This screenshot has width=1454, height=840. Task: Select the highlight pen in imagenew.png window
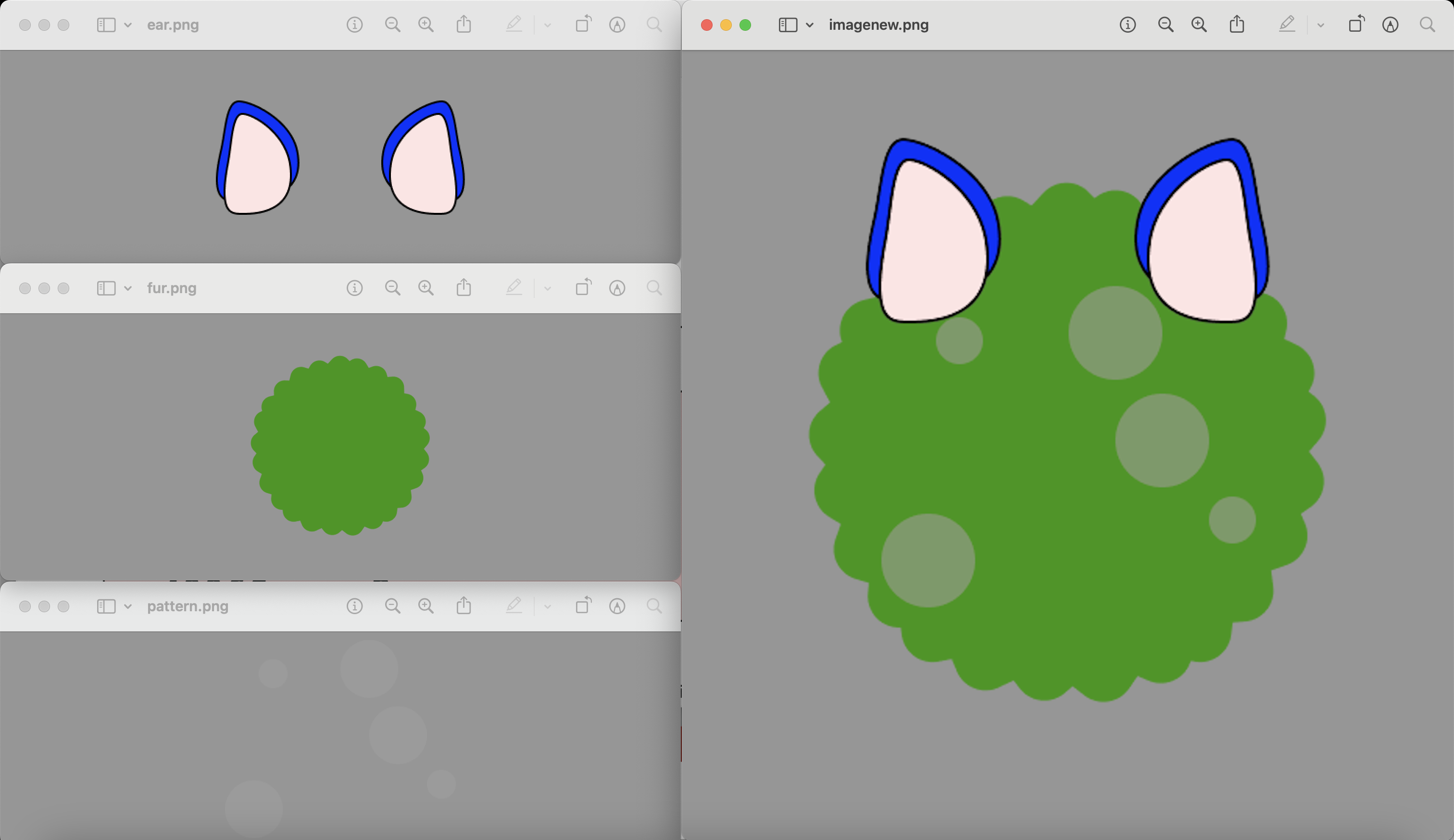tap(1287, 24)
